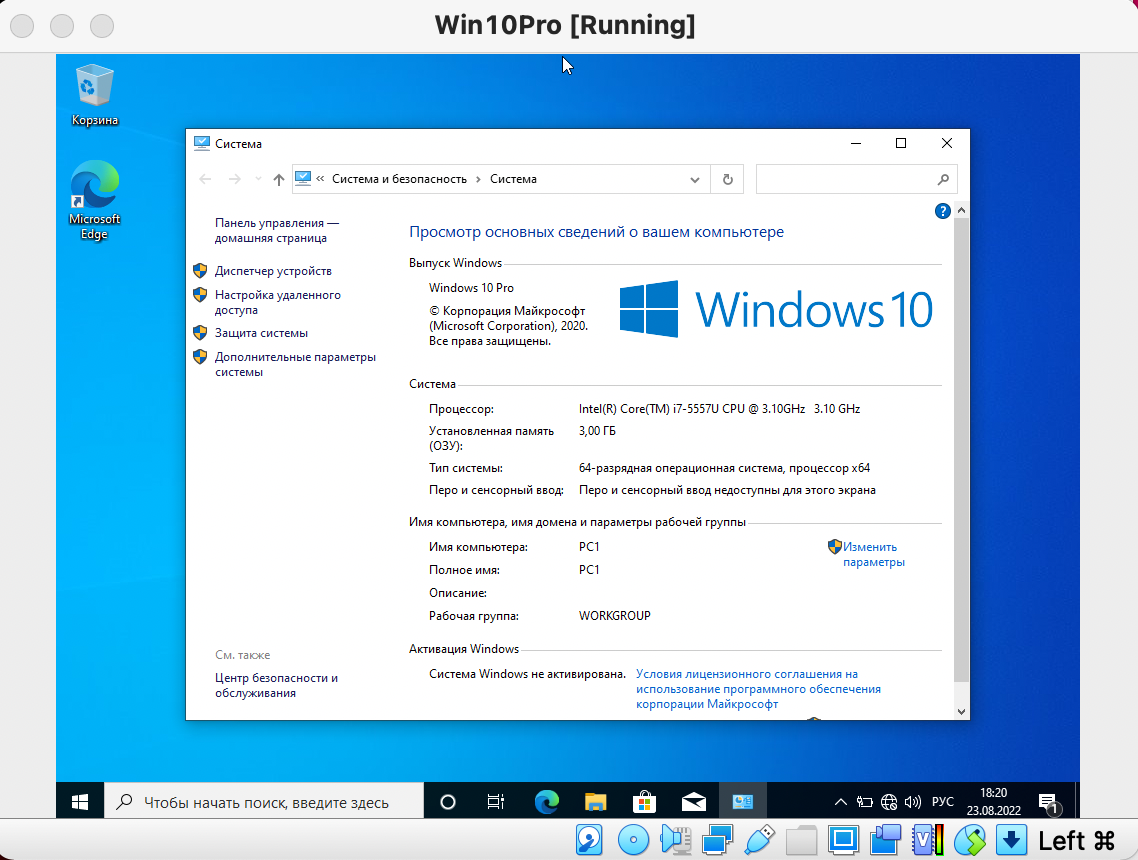The image size is (1138, 860).
Task: Maximize the Система window
Action: pyautogui.click(x=901, y=144)
